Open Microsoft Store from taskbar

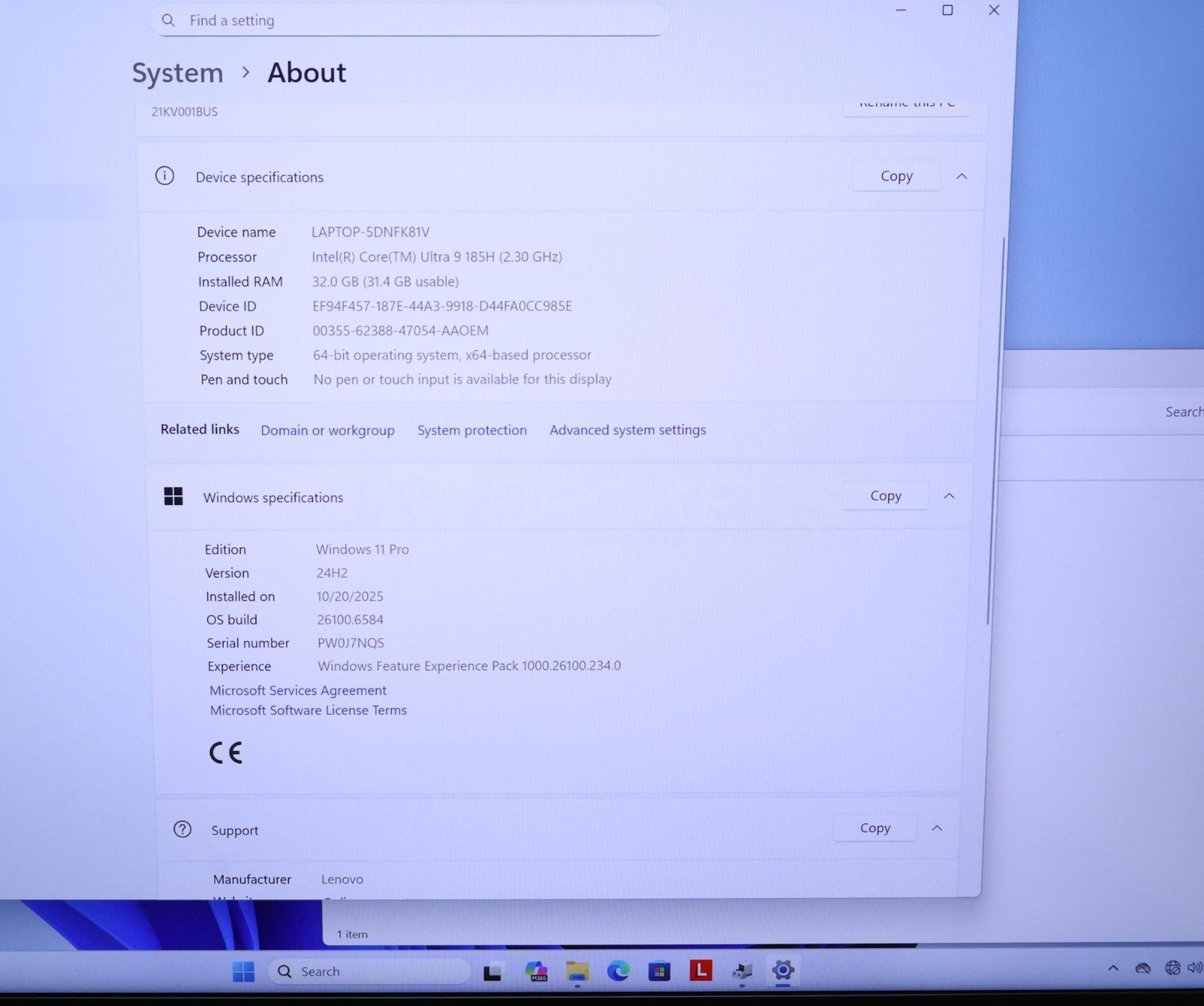click(x=659, y=971)
